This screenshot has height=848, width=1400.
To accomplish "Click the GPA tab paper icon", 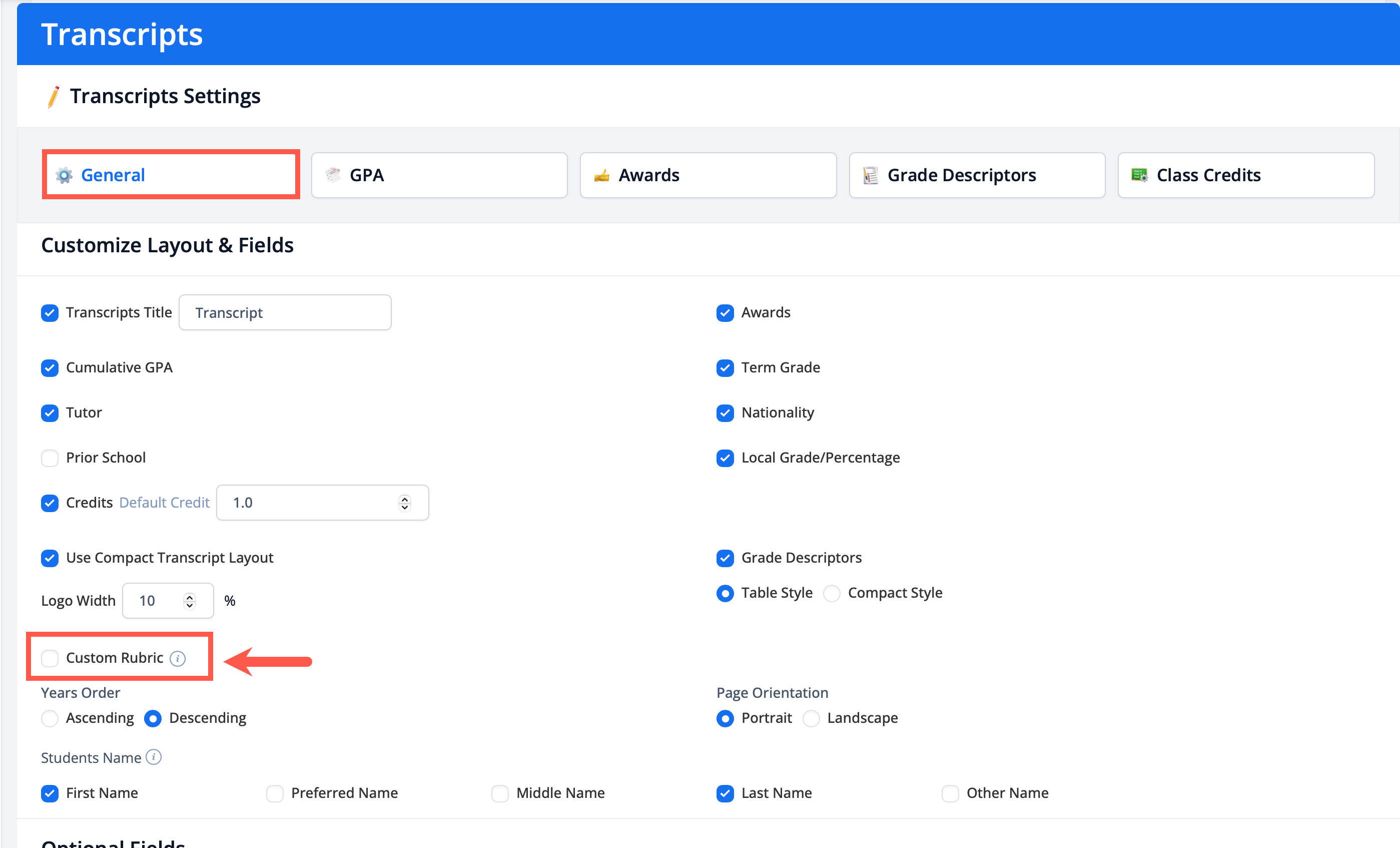I will point(333,175).
